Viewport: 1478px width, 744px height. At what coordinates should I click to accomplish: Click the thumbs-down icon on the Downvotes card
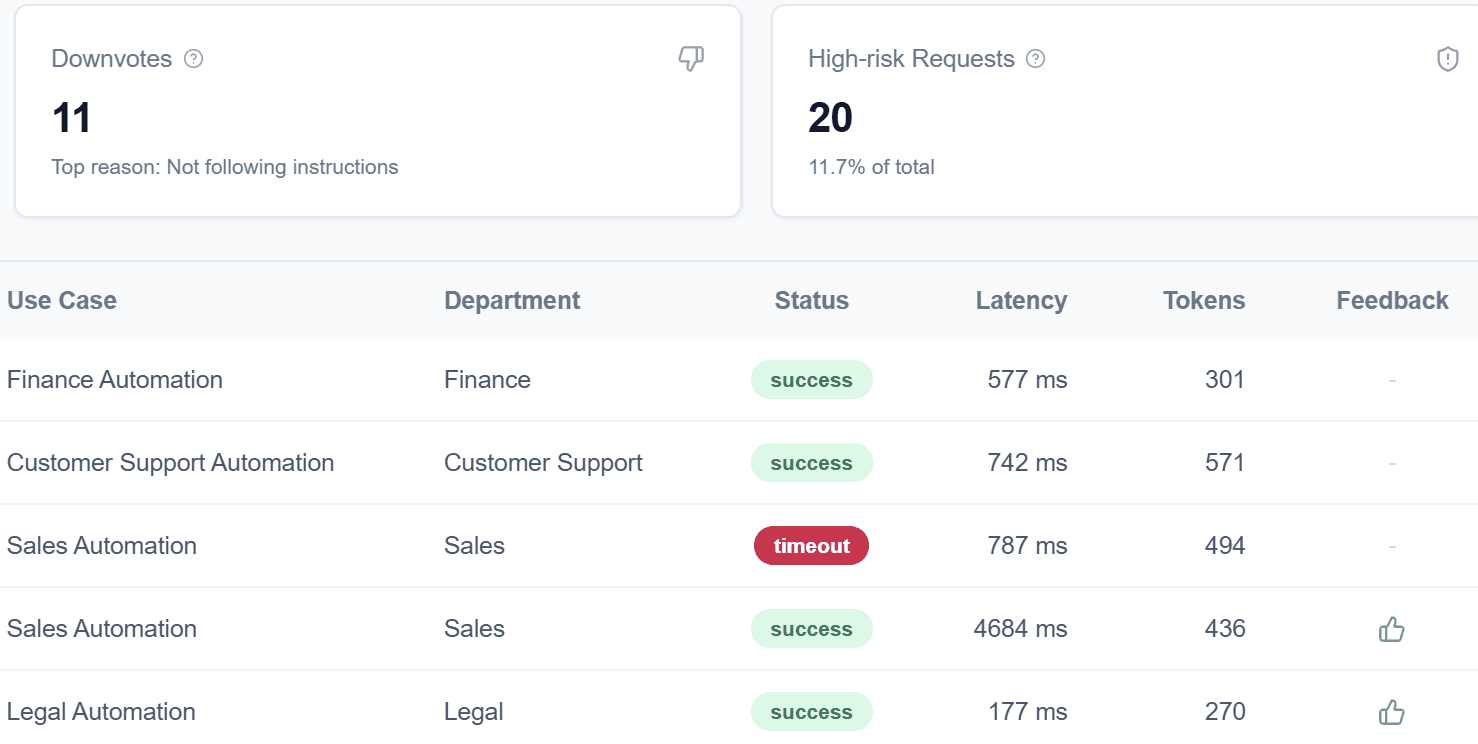[x=691, y=59]
